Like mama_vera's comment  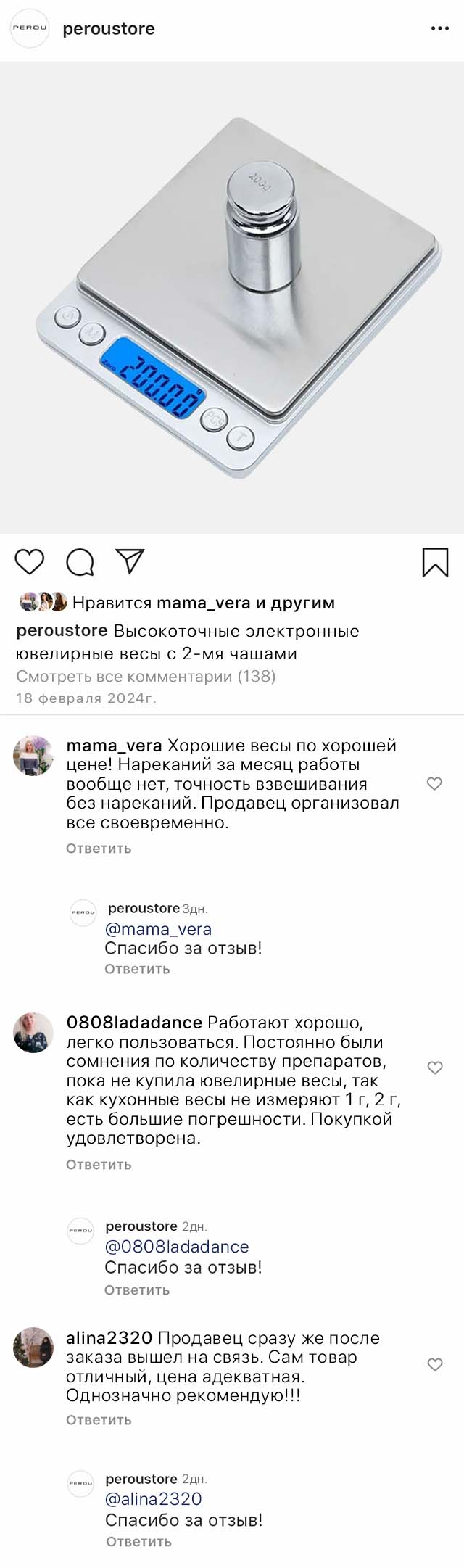click(x=434, y=783)
